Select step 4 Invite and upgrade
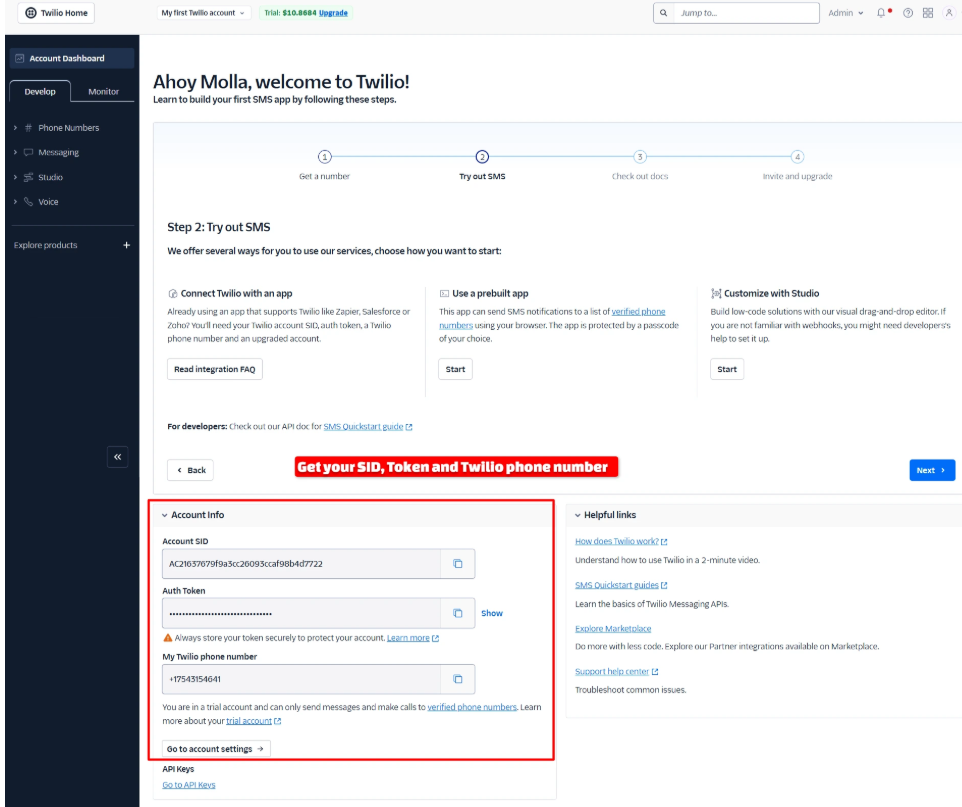 798,157
